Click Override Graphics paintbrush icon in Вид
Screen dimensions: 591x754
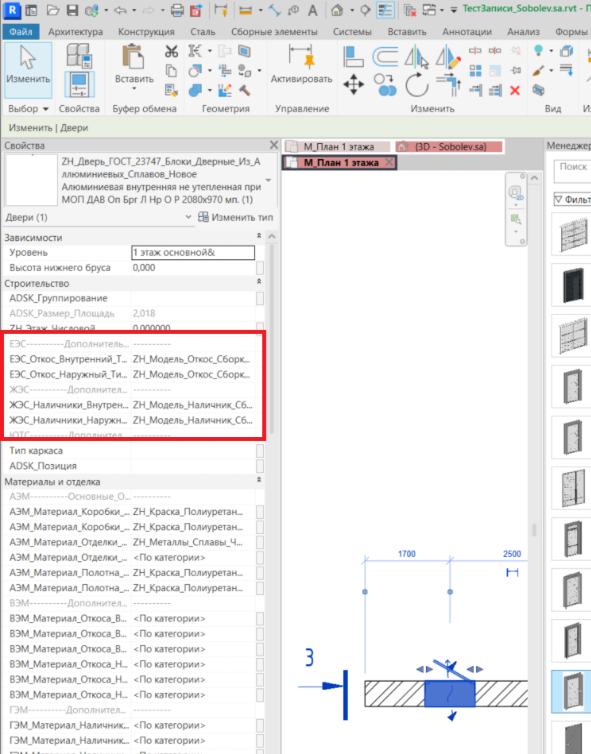click(x=539, y=71)
